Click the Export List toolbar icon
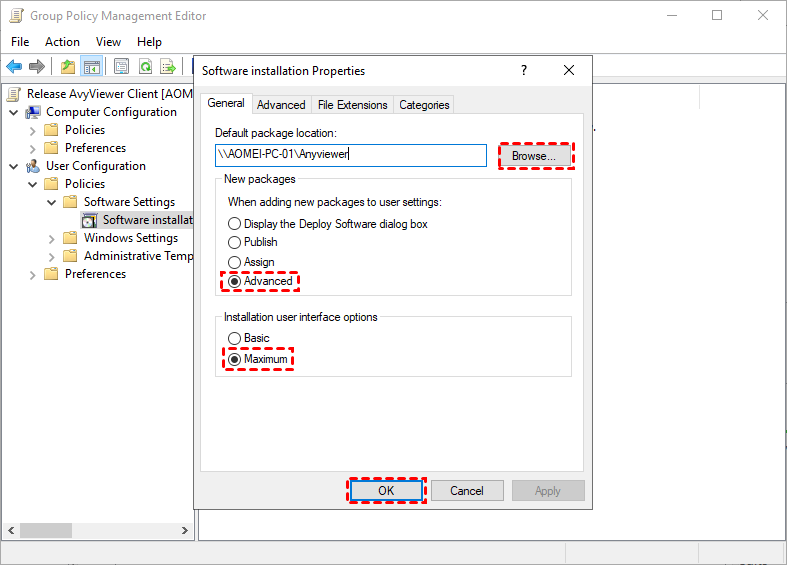 point(168,66)
